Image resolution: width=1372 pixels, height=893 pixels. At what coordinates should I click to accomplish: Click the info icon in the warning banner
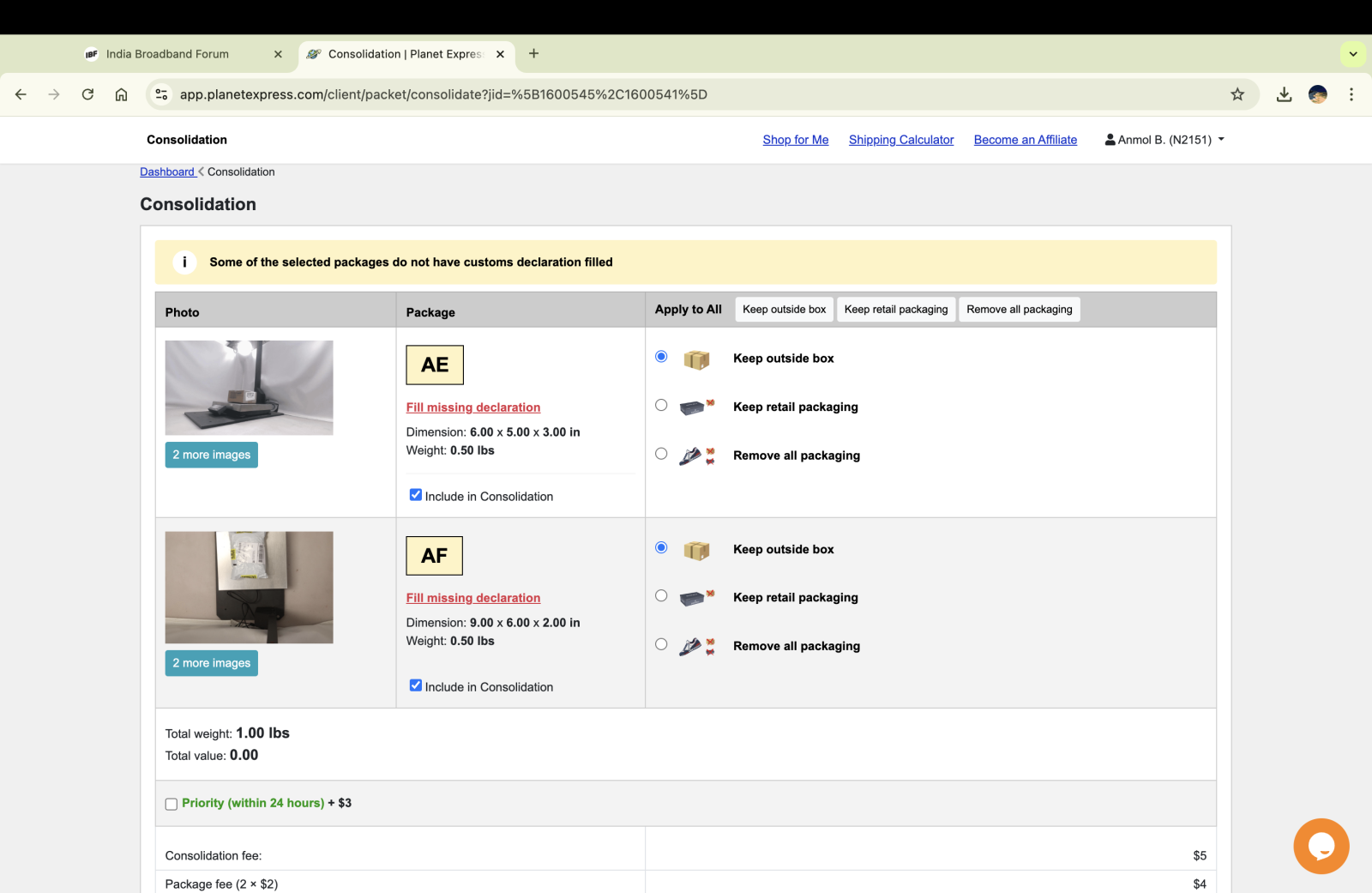184,262
